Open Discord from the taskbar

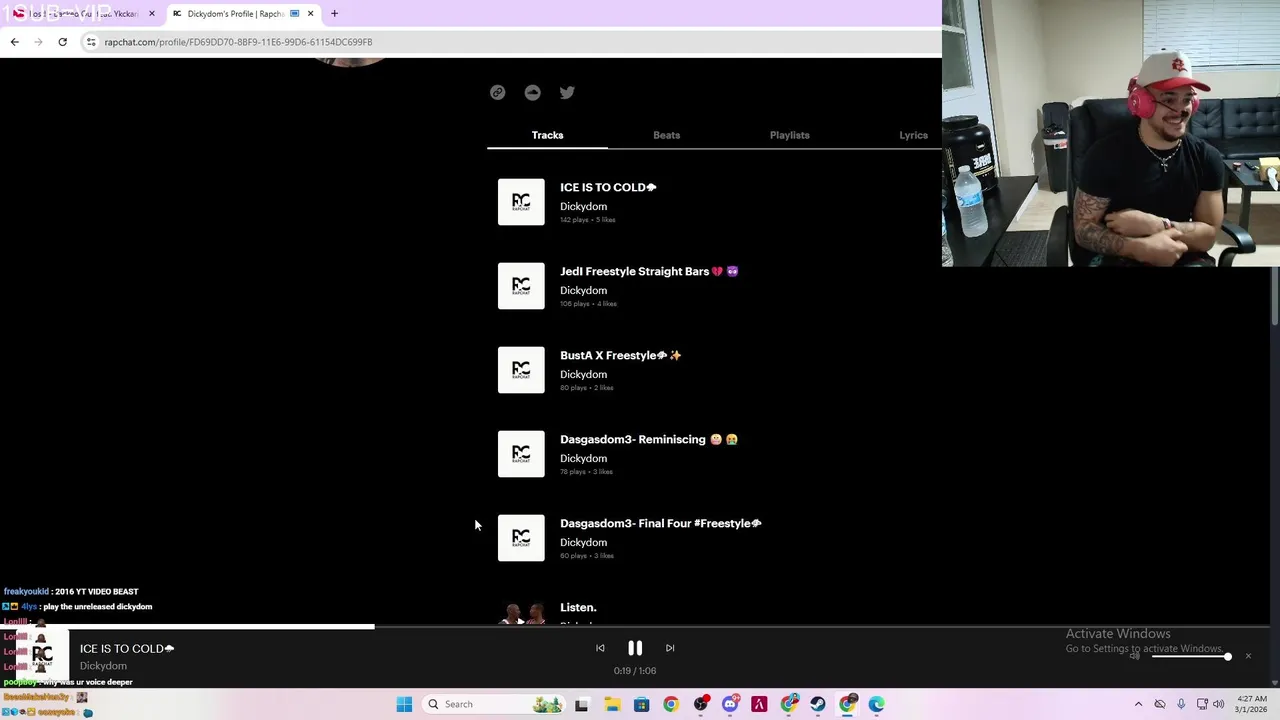point(730,704)
